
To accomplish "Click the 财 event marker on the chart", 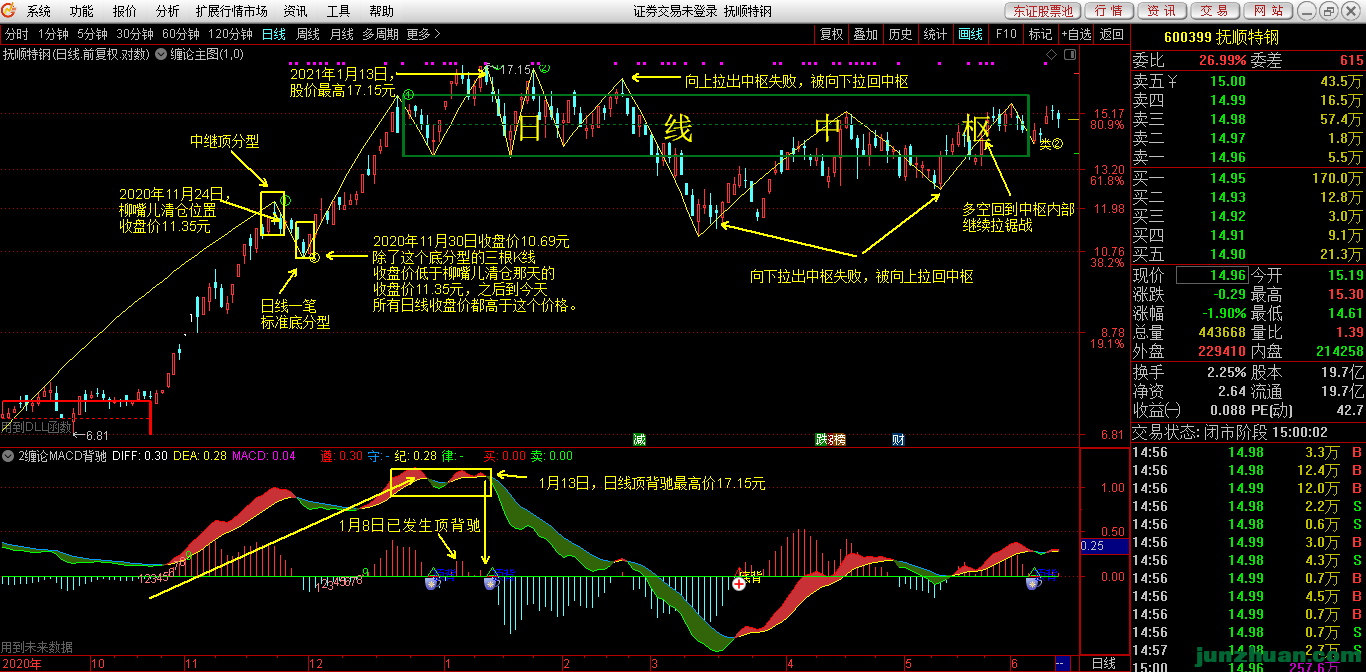I will 898,439.
